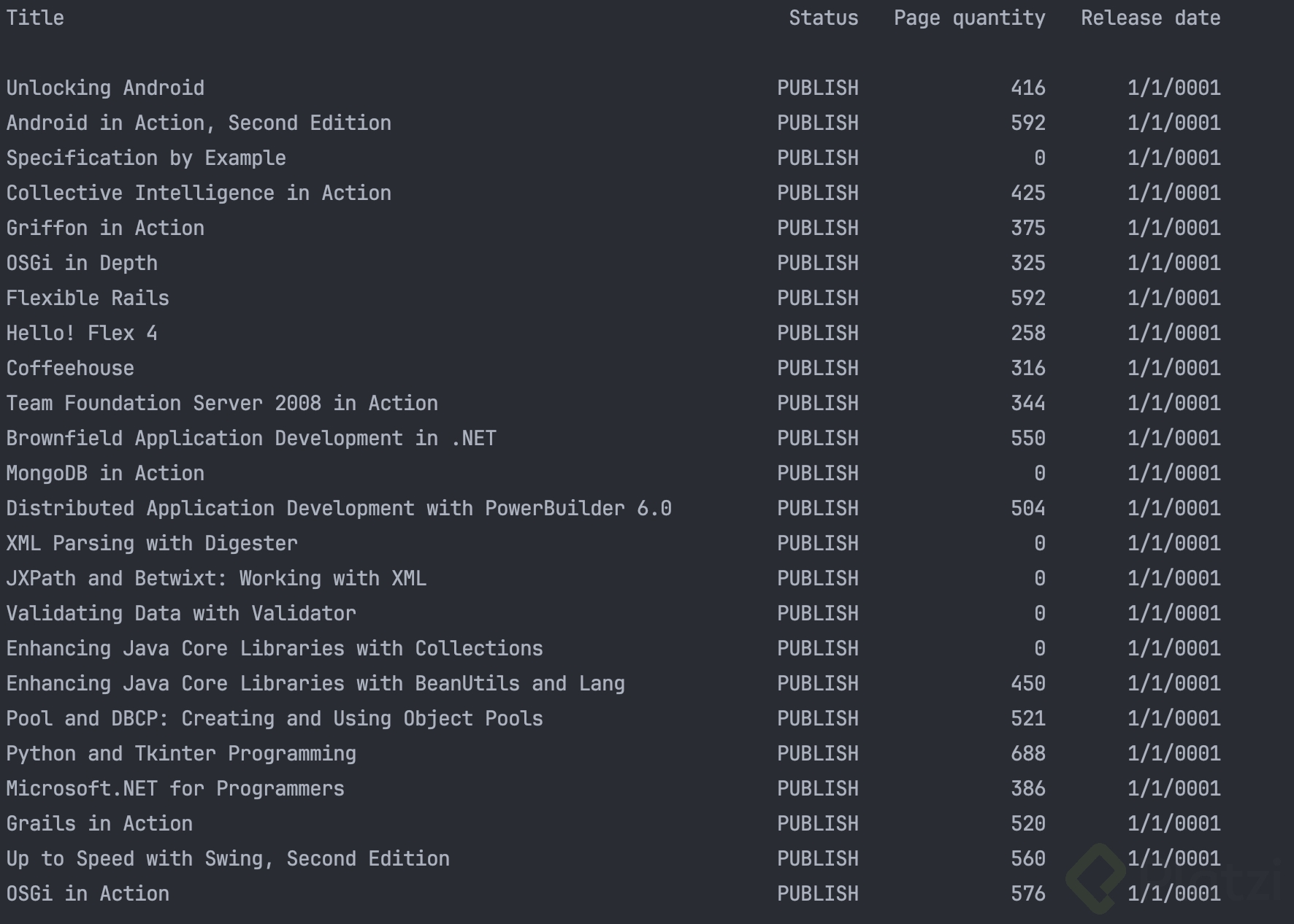Click release date of Hello! Flex 4

point(1174,334)
